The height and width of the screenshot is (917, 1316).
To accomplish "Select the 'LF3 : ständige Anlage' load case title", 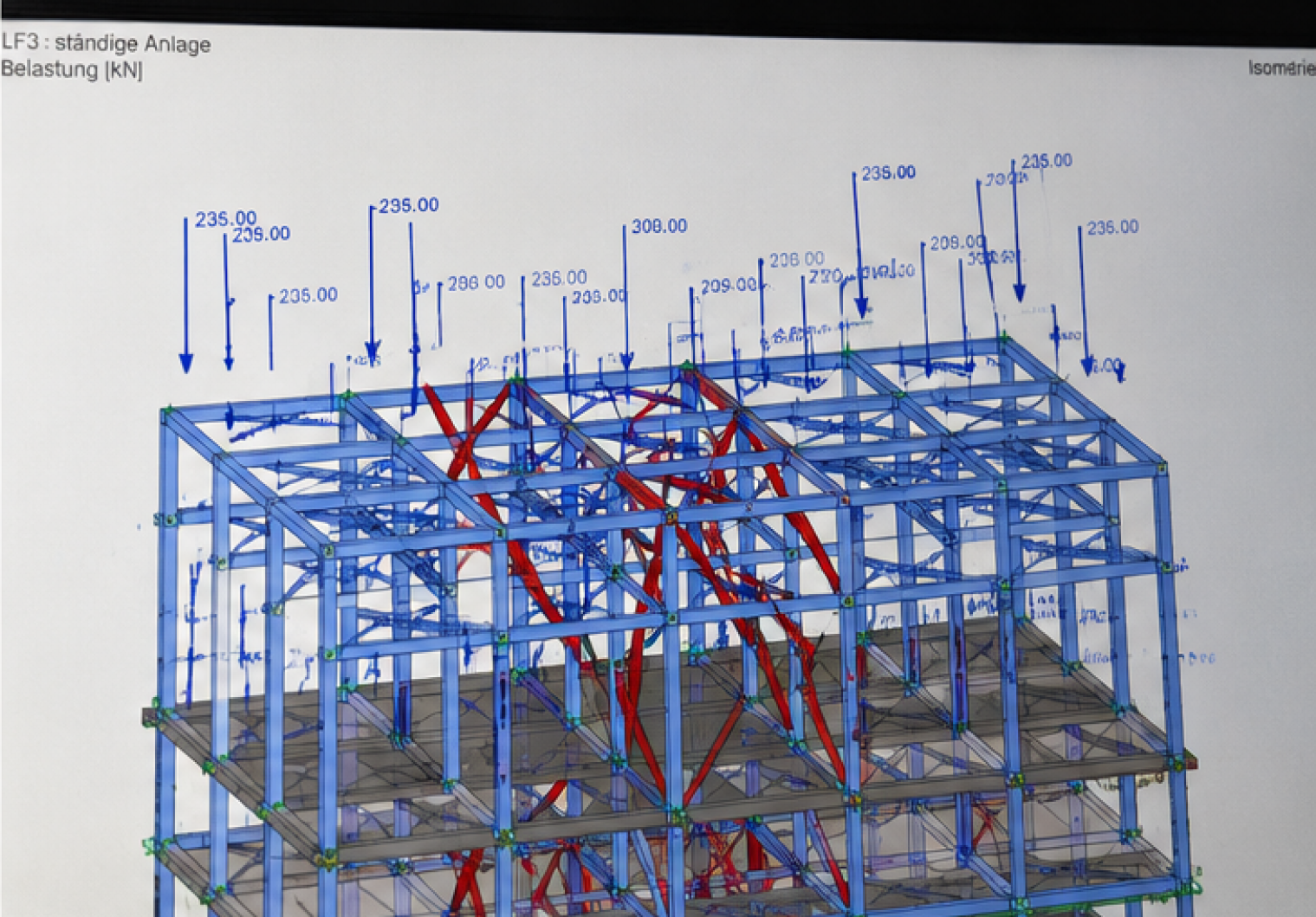I will 106,42.
